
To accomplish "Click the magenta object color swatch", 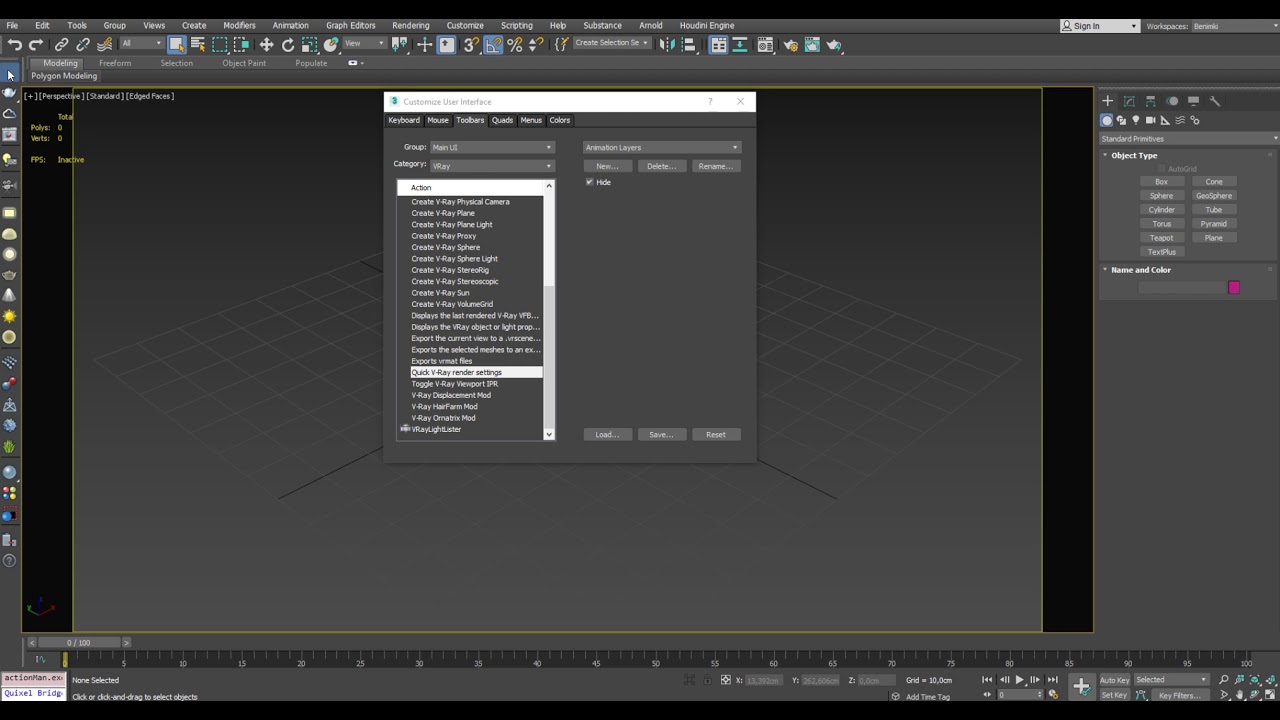I will pos(1234,288).
